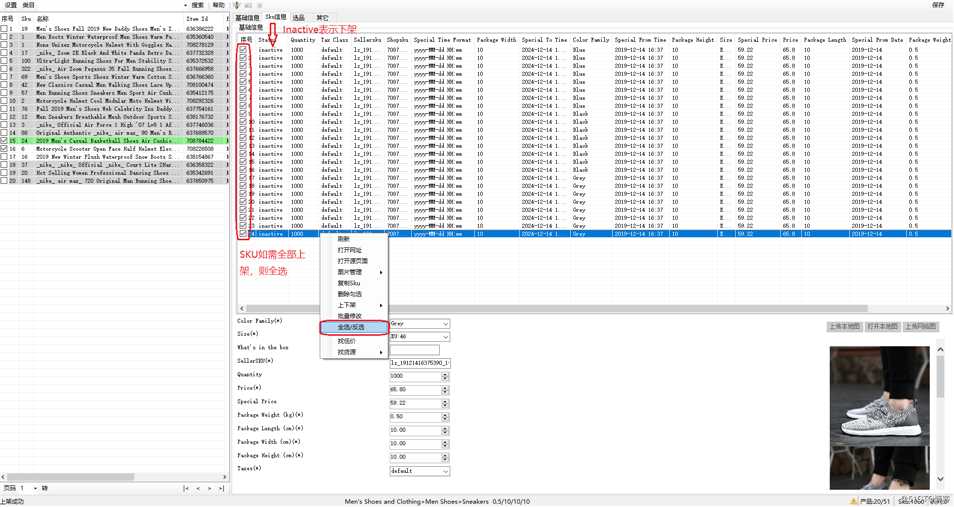This screenshot has width=954, height=507.
Task: Click the 打开本地图 button
Action: [882, 326]
